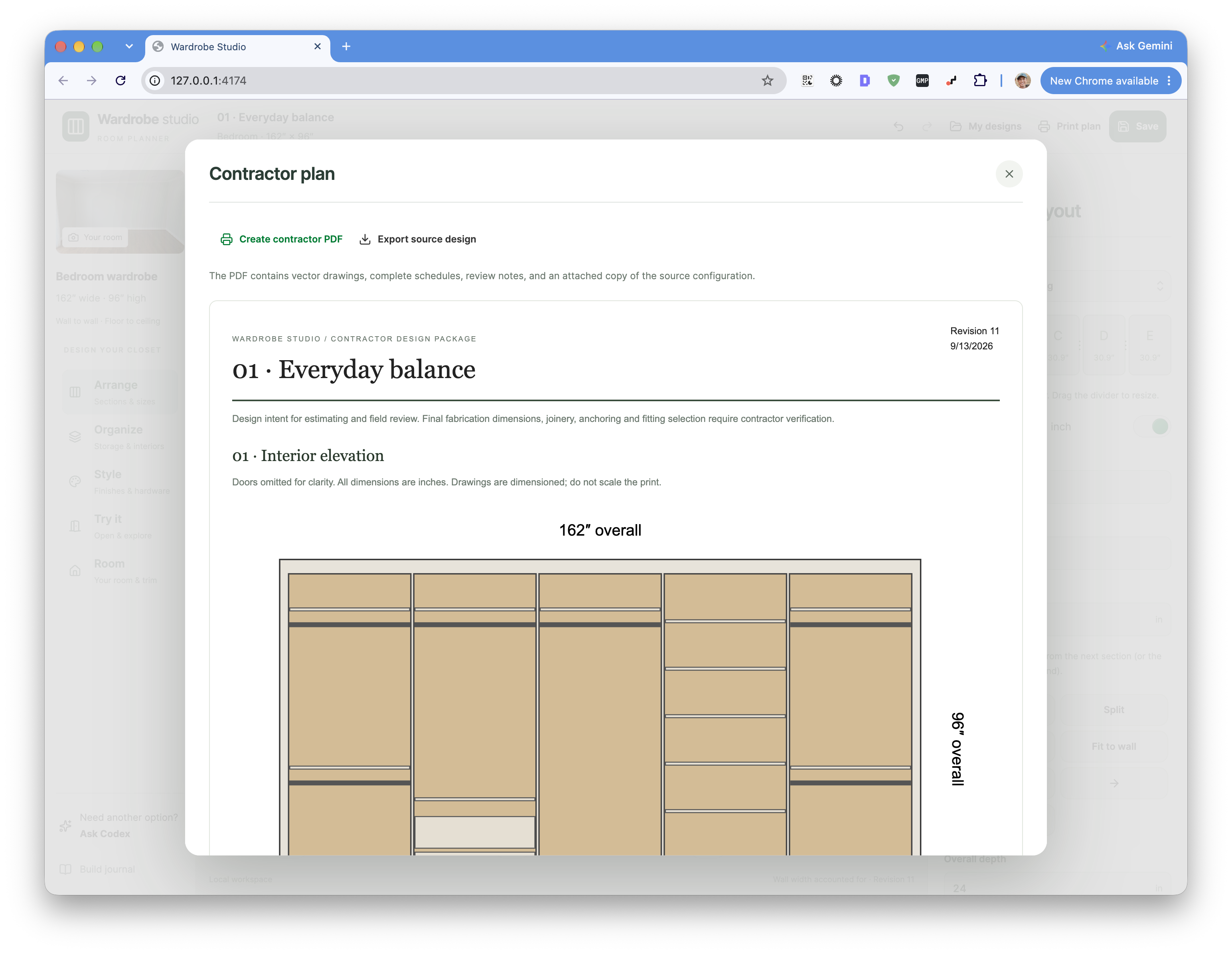Open the GMP extension
This screenshot has height=954, width=1232.
pos(922,81)
